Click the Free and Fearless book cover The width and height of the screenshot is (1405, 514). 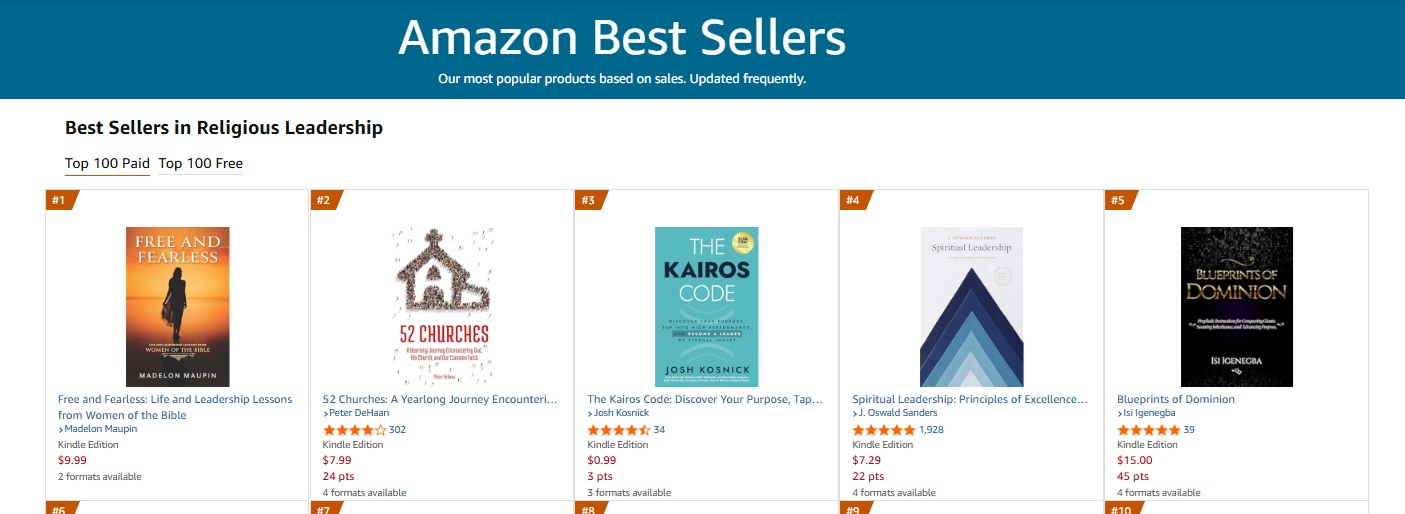177,306
